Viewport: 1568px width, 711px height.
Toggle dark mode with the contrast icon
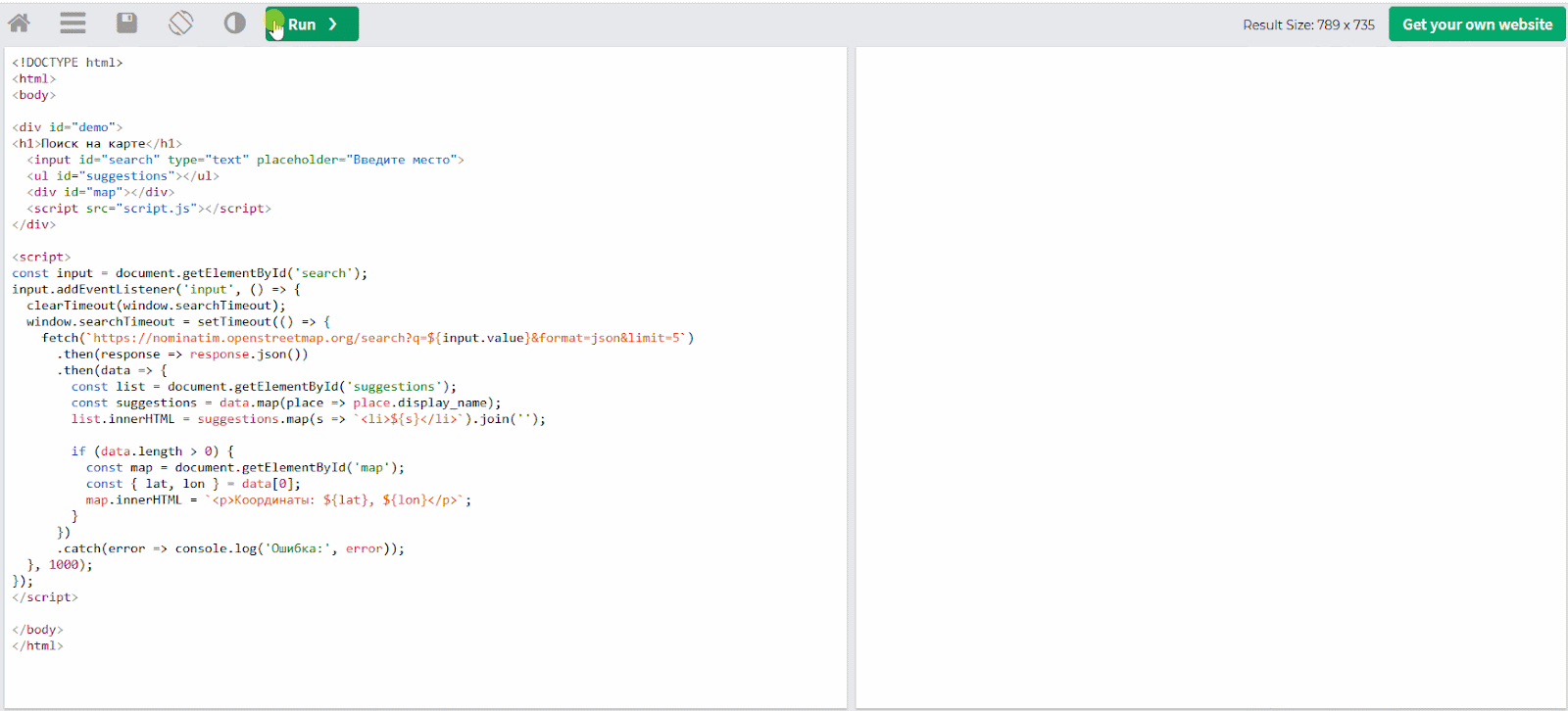(x=234, y=23)
